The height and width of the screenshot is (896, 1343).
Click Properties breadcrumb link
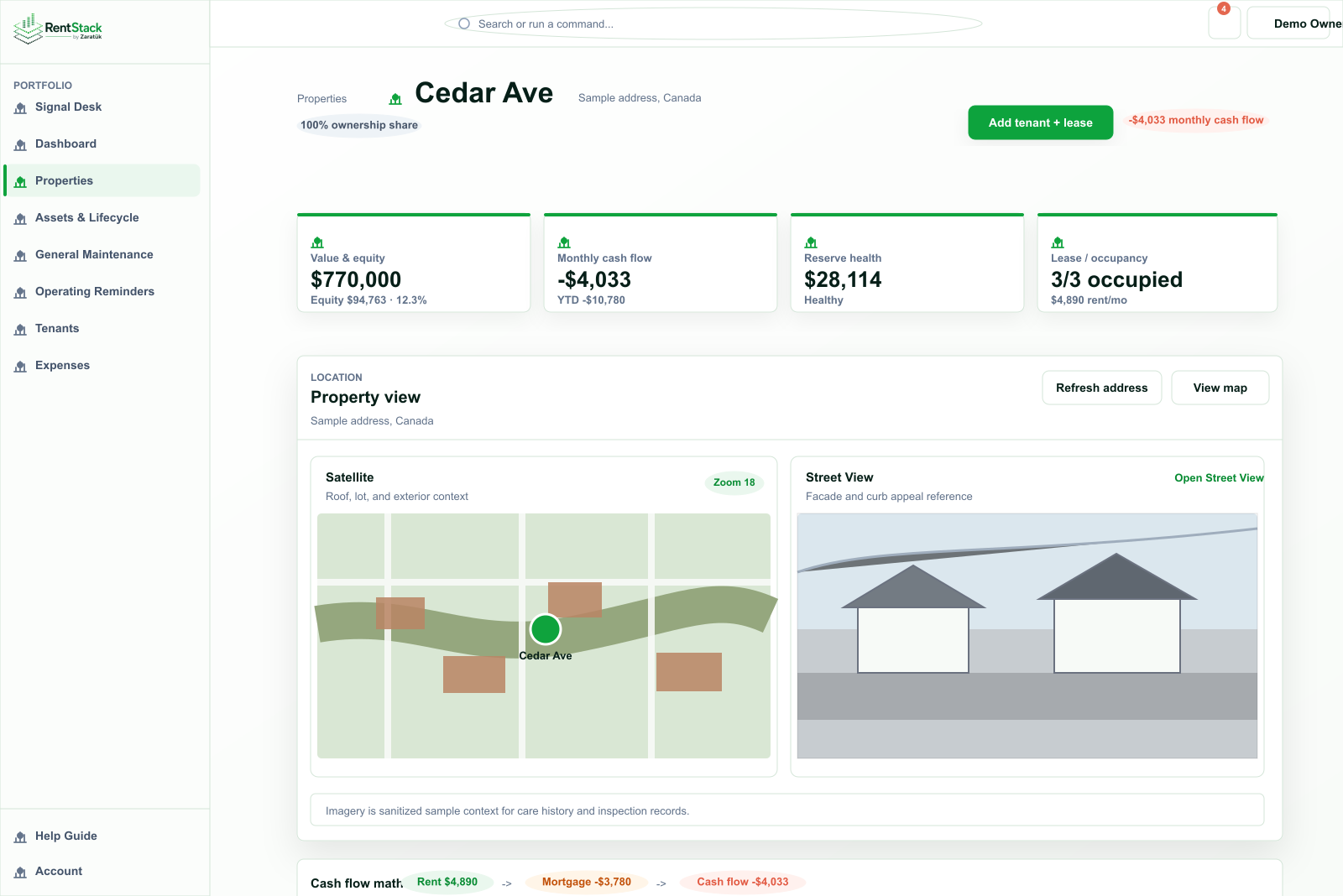pyautogui.click(x=321, y=99)
